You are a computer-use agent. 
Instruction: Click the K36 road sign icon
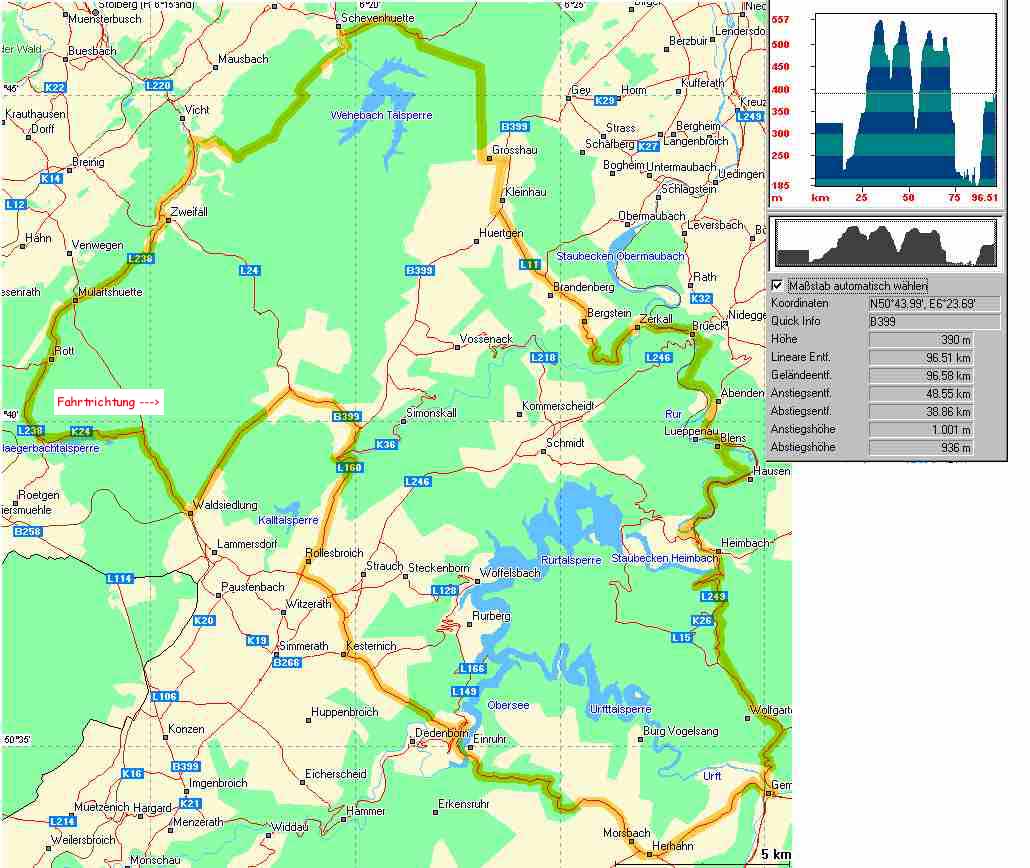385,445
